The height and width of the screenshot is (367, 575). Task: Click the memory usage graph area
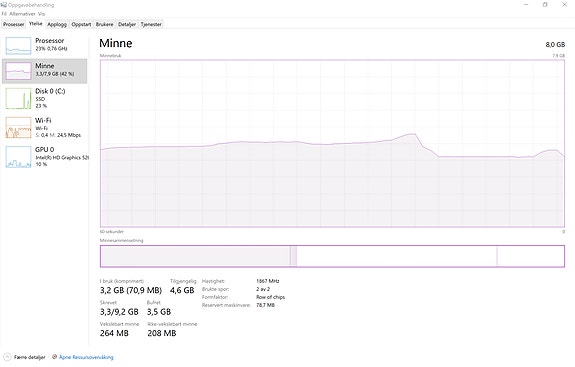(x=332, y=143)
